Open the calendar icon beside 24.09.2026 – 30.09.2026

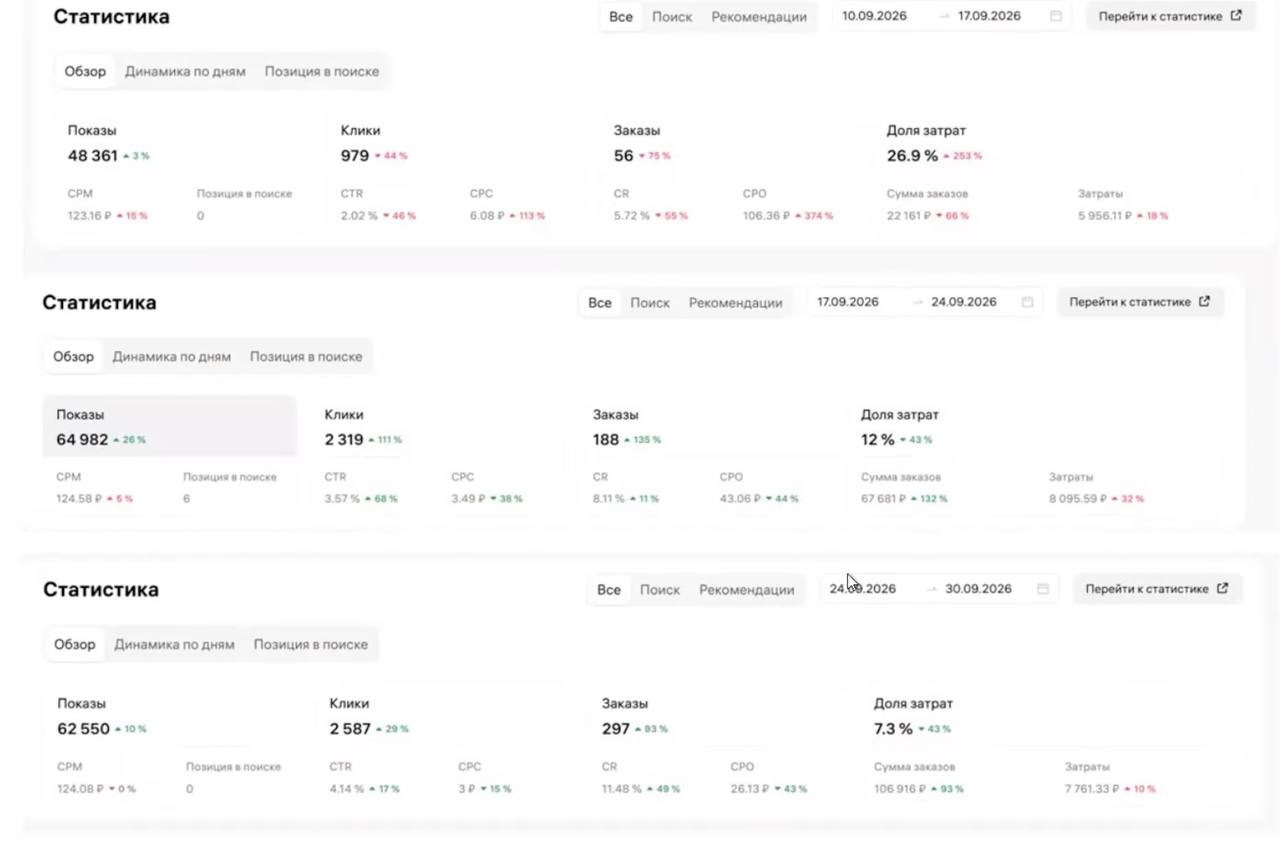1043,589
